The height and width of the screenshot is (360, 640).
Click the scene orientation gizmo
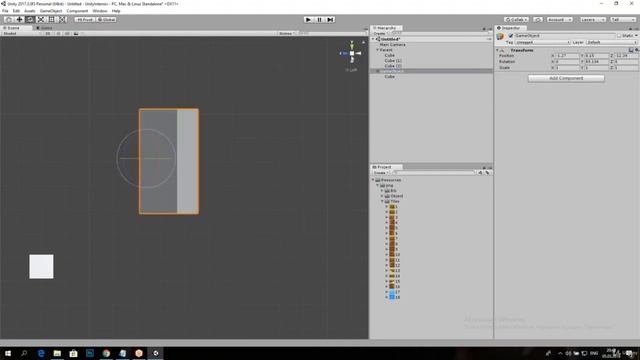[x=352, y=53]
